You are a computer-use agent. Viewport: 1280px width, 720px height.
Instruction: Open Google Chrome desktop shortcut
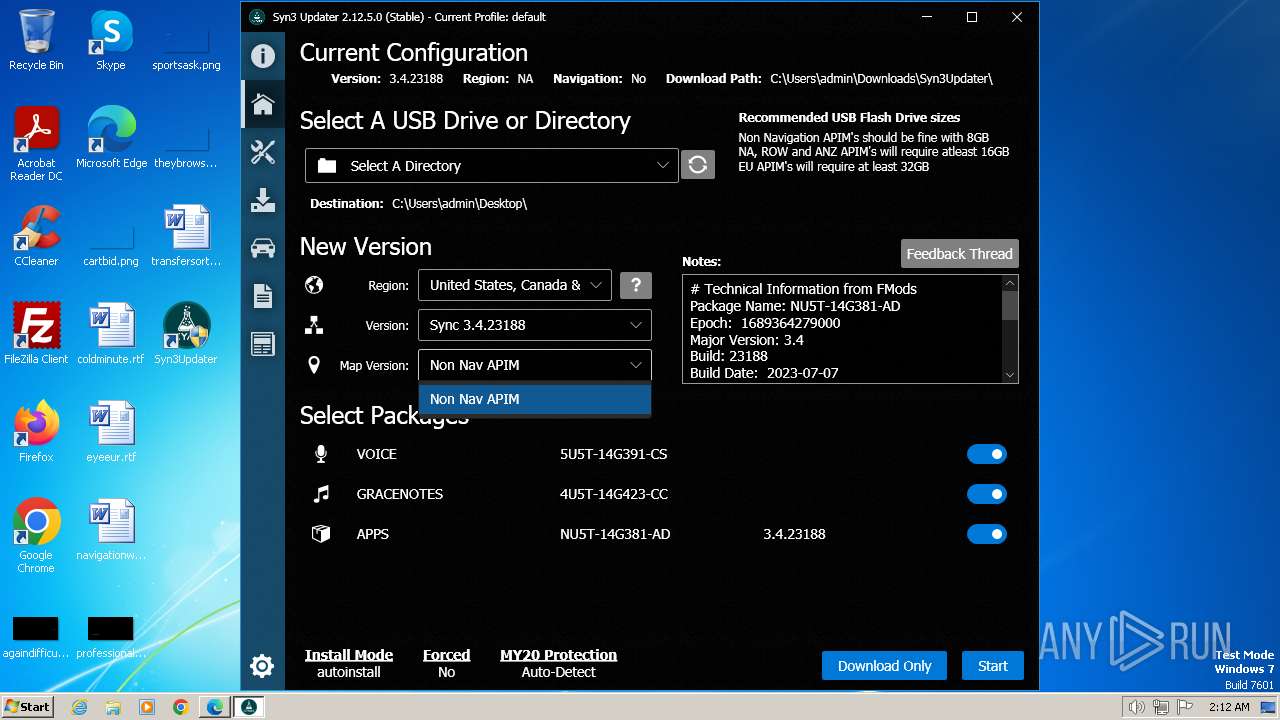[37, 536]
